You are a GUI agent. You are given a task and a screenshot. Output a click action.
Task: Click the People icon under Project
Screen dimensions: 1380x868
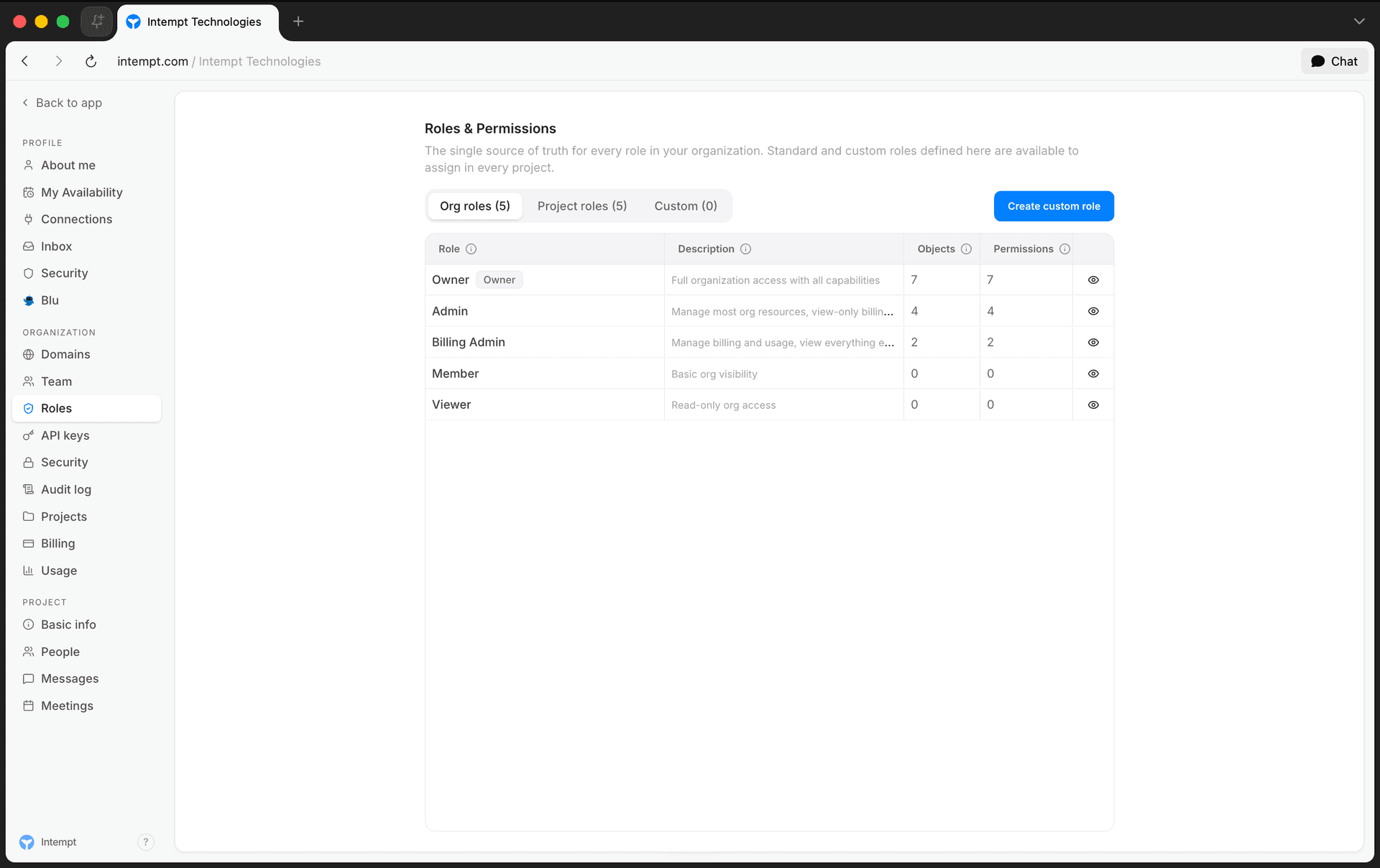click(29, 652)
